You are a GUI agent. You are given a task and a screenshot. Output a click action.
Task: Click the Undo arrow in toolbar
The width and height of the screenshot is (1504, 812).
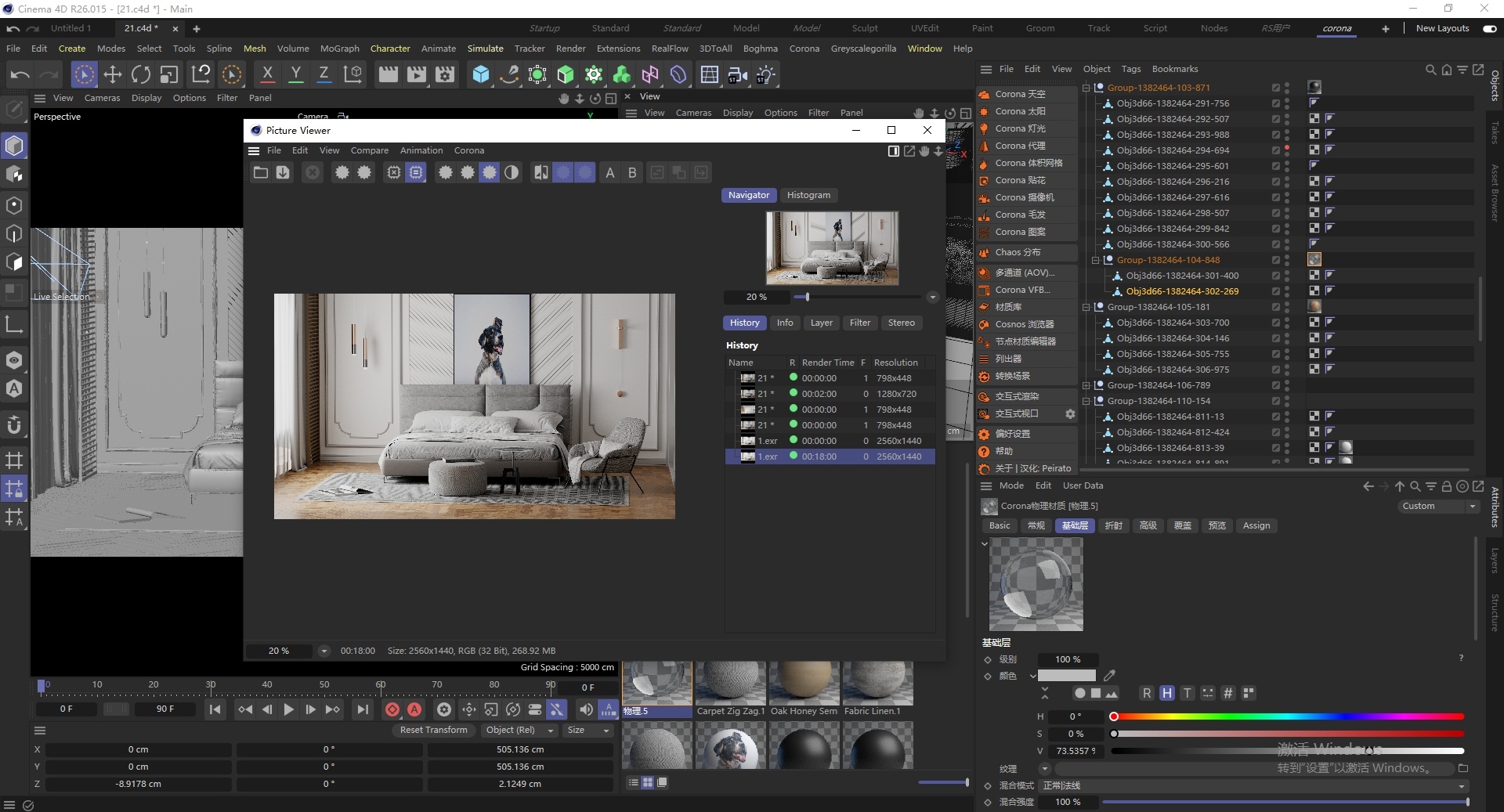tap(20, 74)
